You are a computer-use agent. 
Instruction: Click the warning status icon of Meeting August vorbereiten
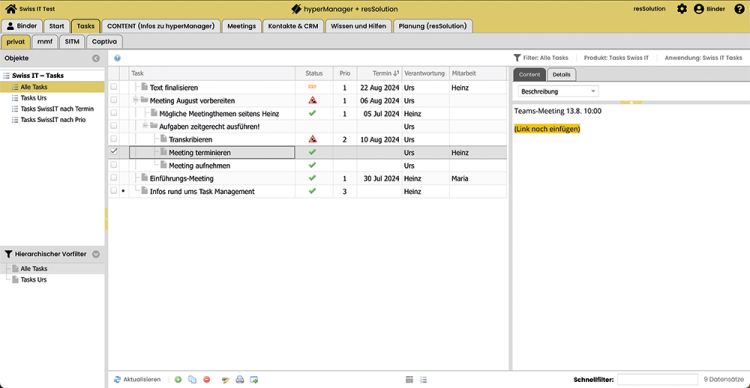(x=312, y=100)
